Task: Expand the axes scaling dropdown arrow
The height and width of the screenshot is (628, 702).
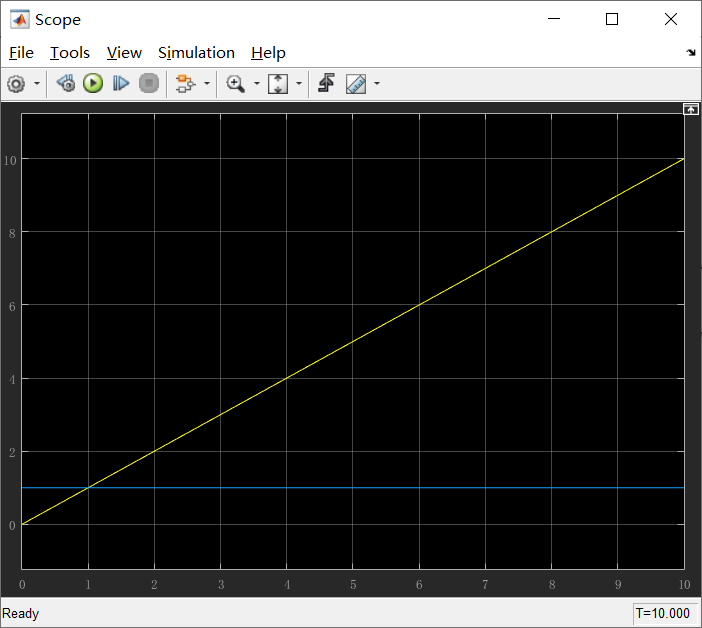Action: 299,84
